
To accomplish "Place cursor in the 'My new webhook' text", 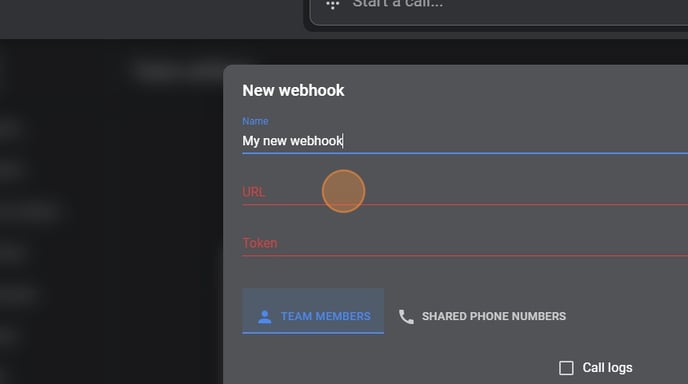I will pos(292,141).
